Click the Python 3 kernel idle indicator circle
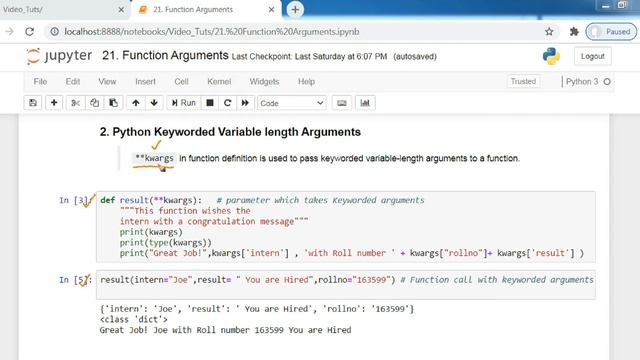Image resolution: width=640 pixels, height=360 pixels. pyautogui.click(x=607, y=82)
